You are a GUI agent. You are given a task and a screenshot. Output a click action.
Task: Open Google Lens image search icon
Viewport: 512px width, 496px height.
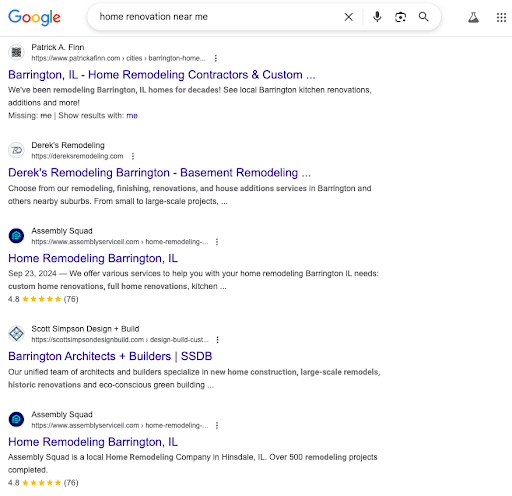[x=400, y=17]
